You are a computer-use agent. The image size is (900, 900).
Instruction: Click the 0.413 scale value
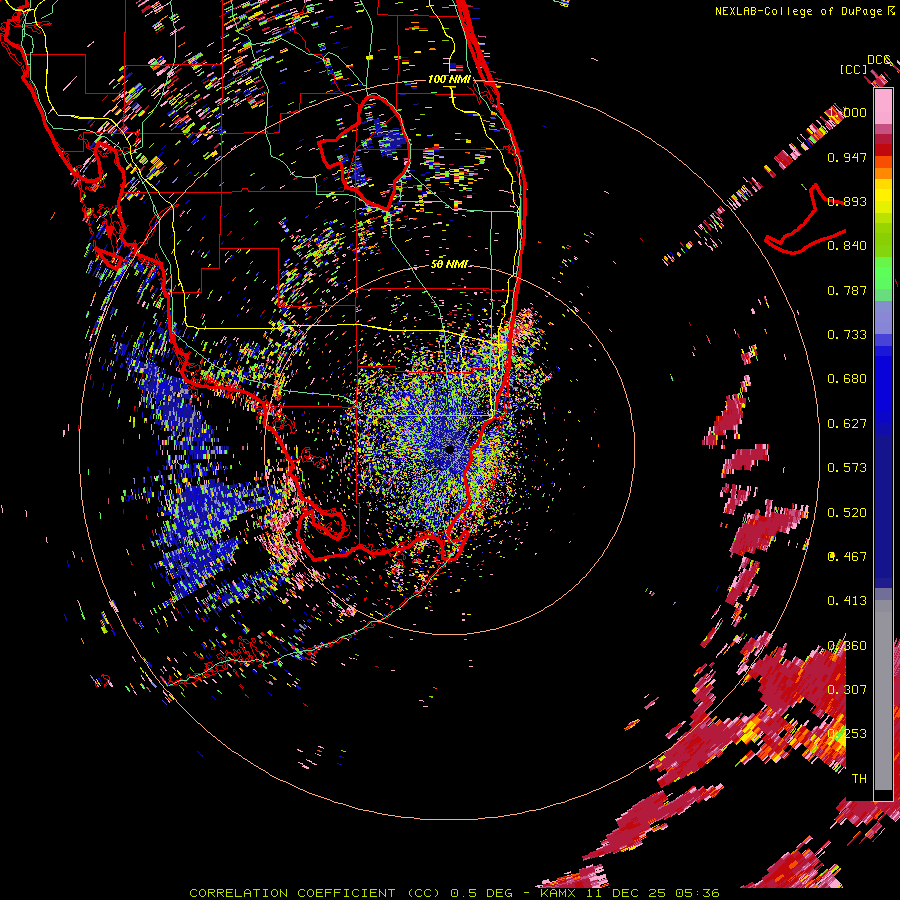pos(847,601)
